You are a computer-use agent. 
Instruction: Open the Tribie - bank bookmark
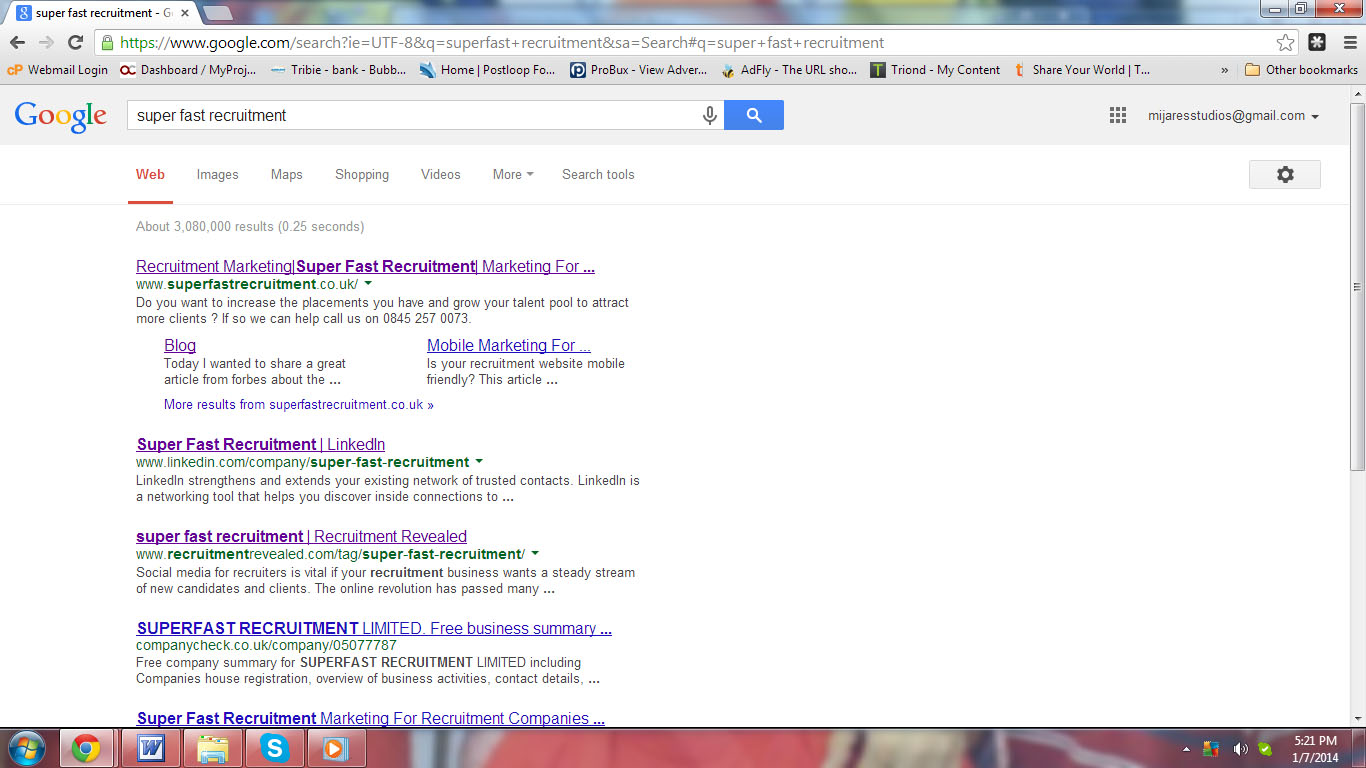[x=338, y=70]
